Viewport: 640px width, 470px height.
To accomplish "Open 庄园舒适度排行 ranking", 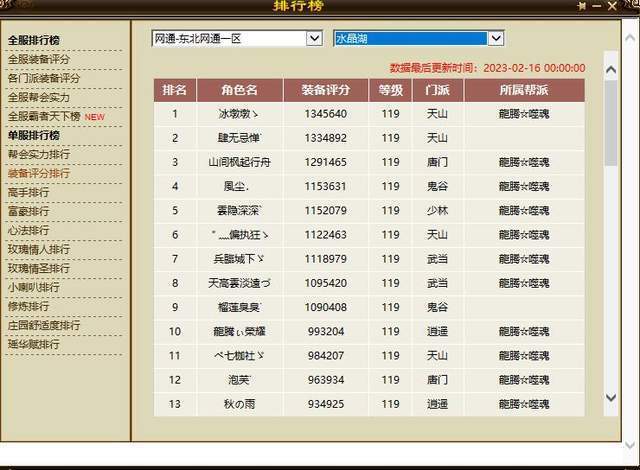I will click(x=44, y=326).
